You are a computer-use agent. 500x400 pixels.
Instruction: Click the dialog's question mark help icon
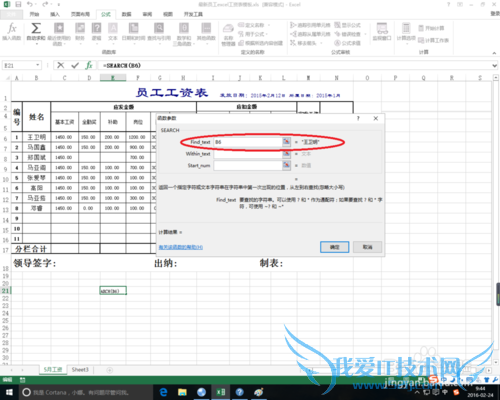[358, 118]
